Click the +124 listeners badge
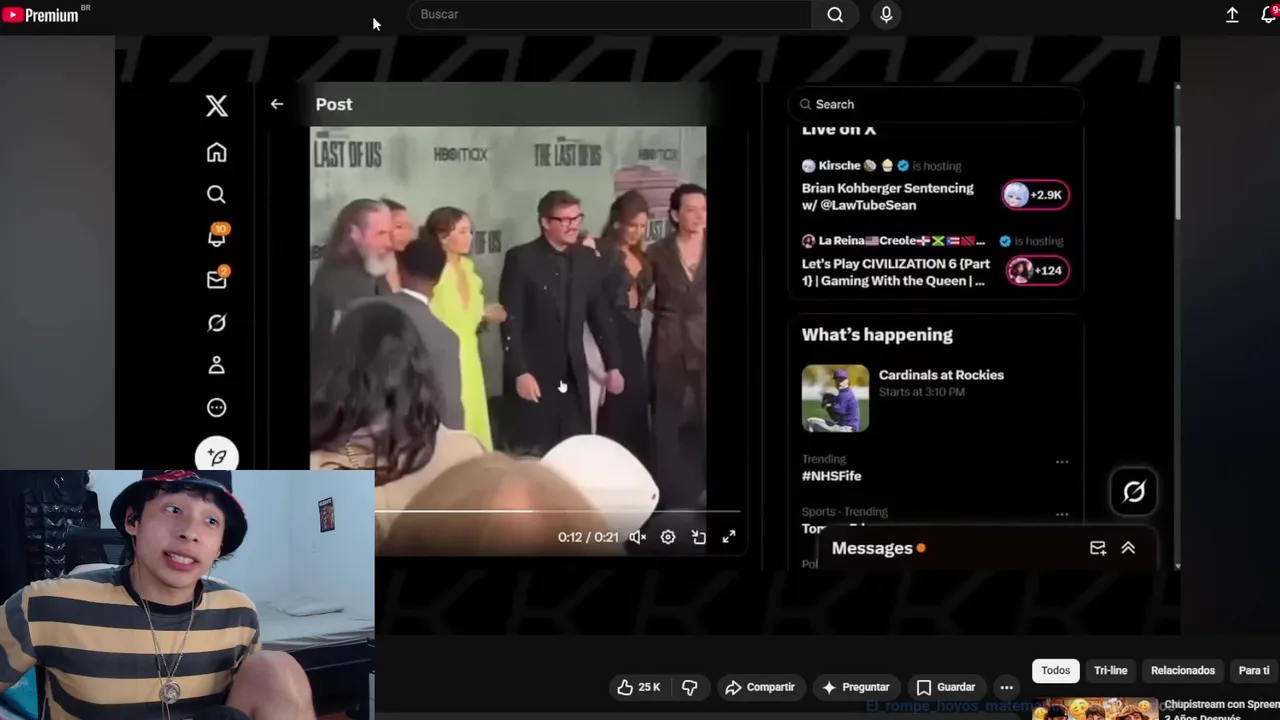The width and height of the screenshot is (1280, 720). pyautogui.click(x=1037, y=271)
